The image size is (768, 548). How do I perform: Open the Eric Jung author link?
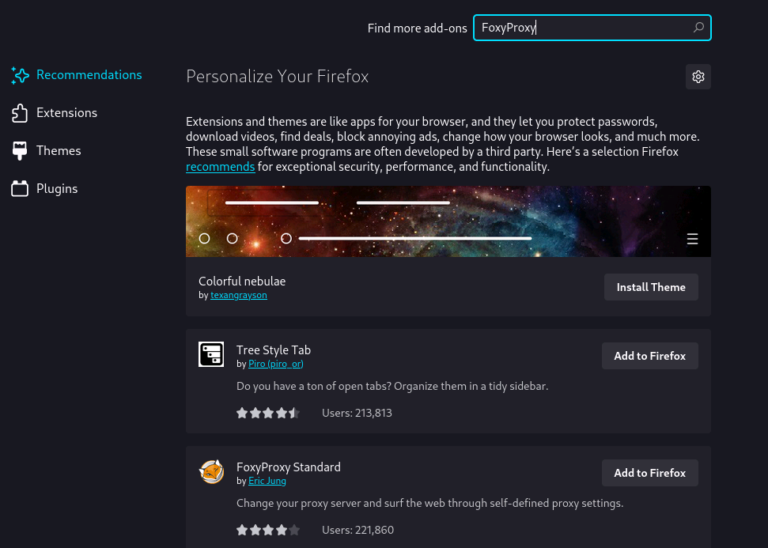(x=267, y=481)
